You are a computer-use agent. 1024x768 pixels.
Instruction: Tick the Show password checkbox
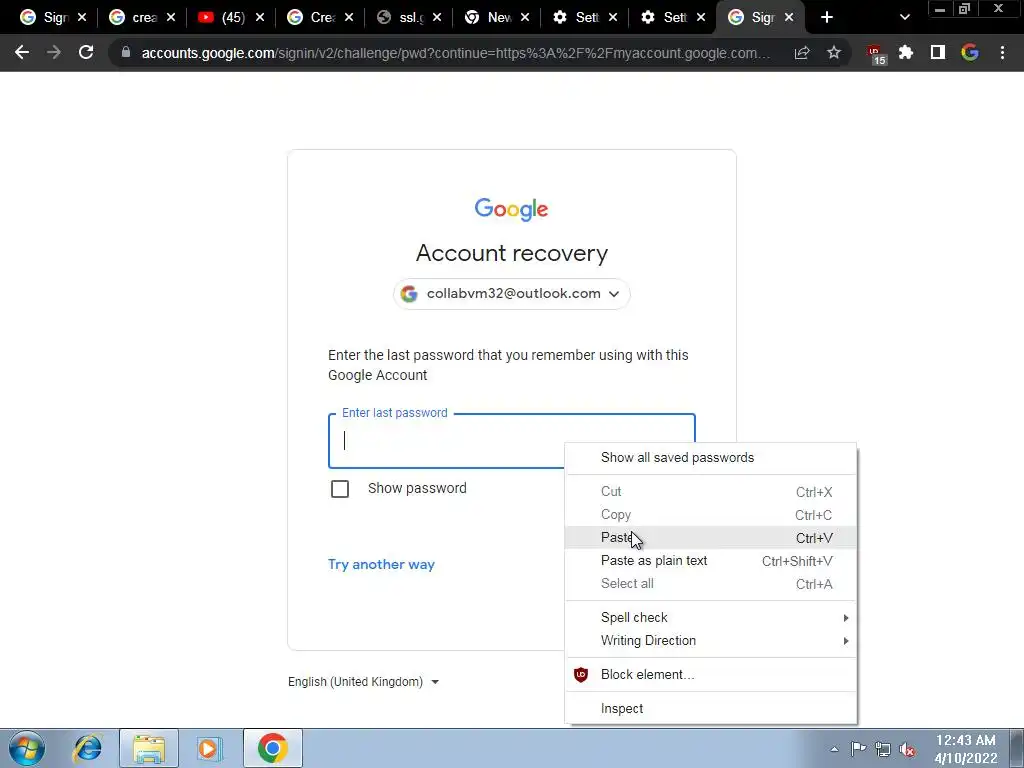pyautogui.click(x=340, y=488)
